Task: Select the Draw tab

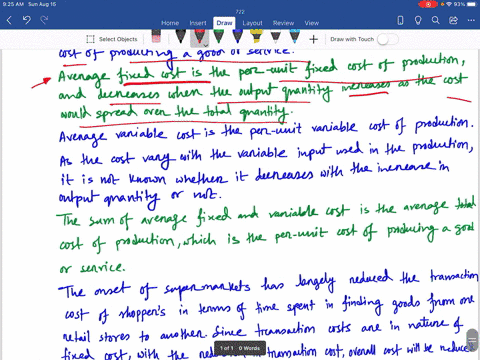Action: tap(224, 23)
